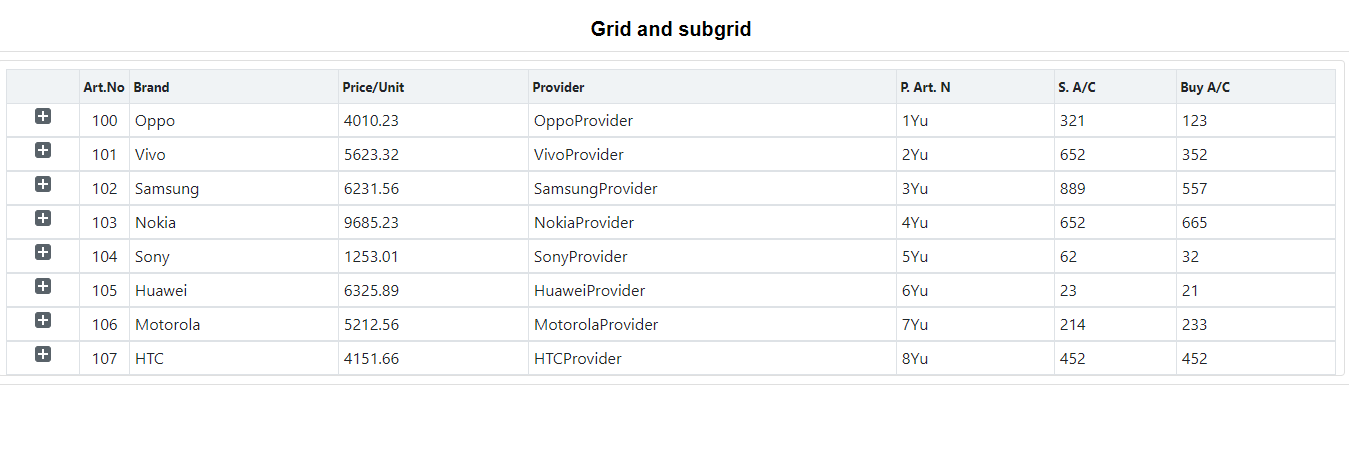
Task: Expand the Vivo row subgrid
Action: pos(43,151)
